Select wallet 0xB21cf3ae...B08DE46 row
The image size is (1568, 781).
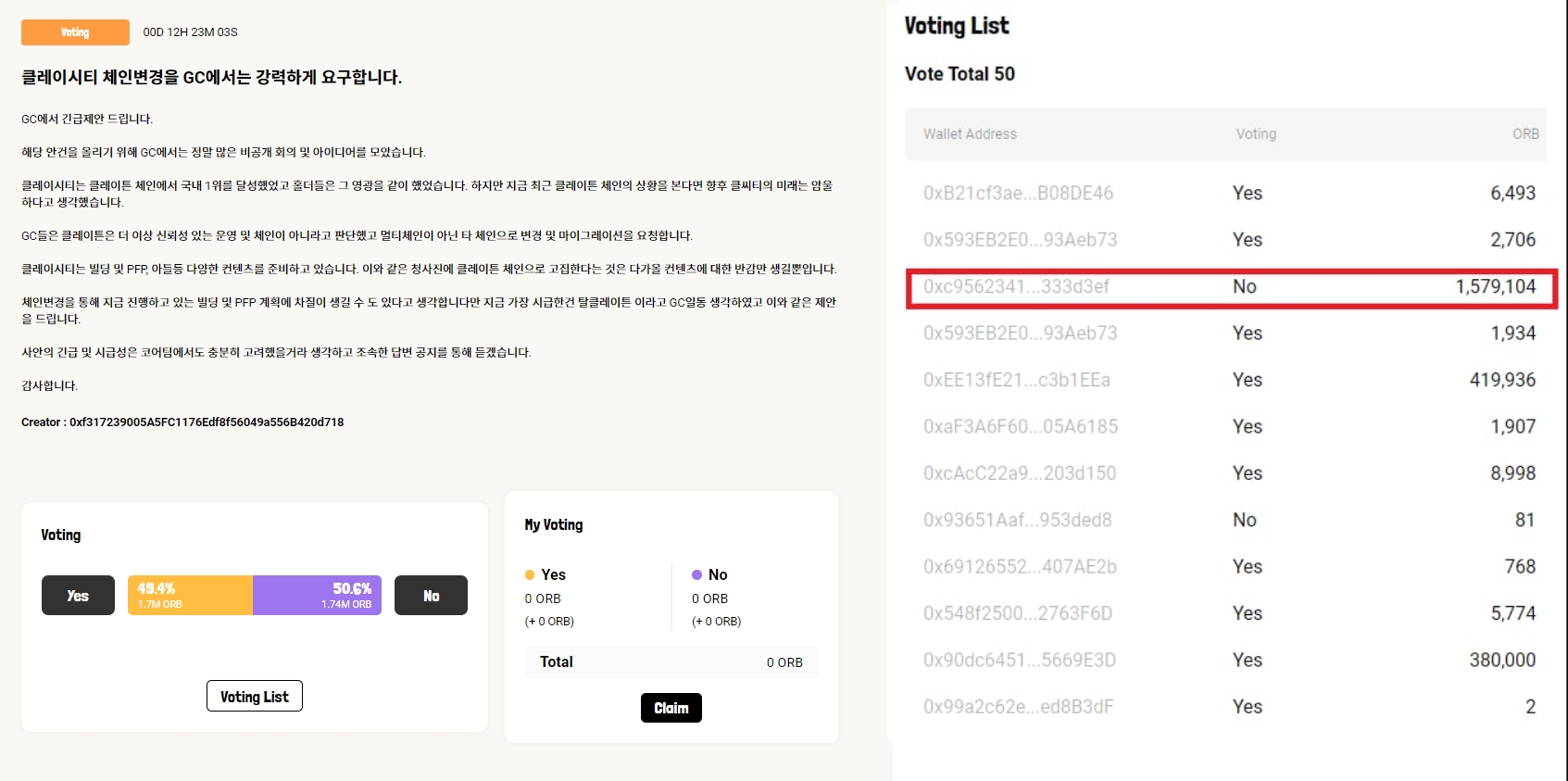coord(1018,194)
